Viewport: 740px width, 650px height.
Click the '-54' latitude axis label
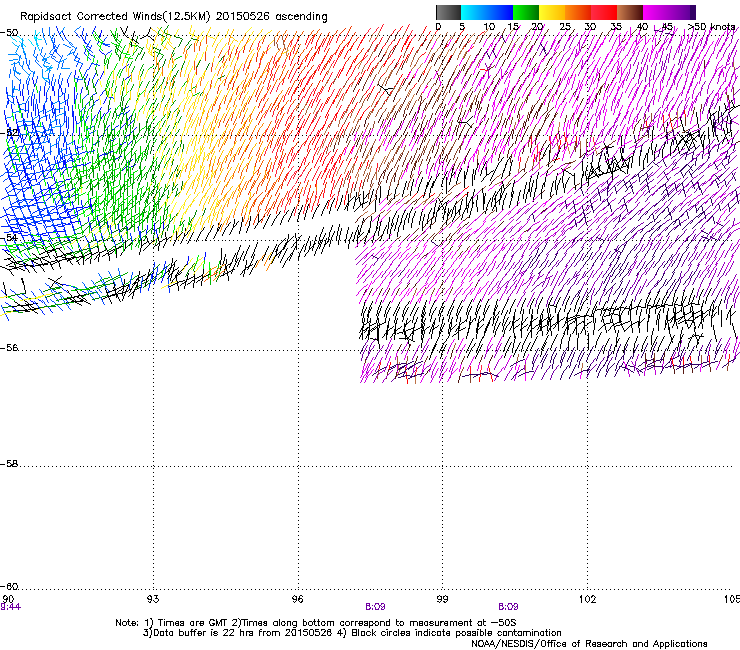9,237
